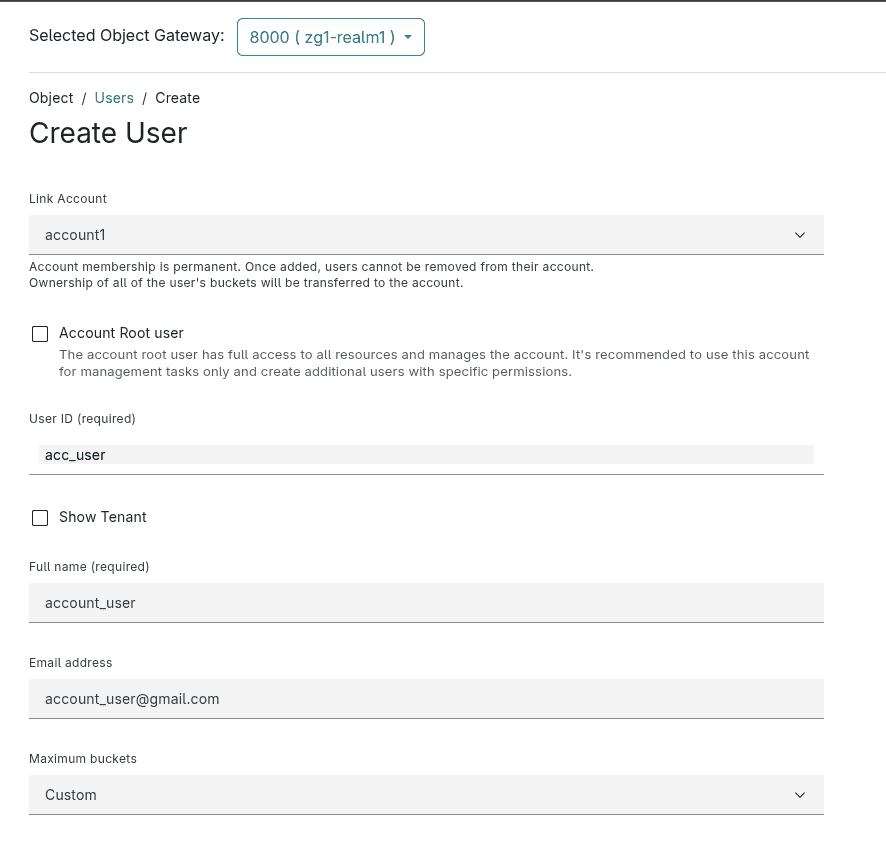The image size is (886, 845).
Task: Select the Create breadcrumb item
Action: coord(177,98)
